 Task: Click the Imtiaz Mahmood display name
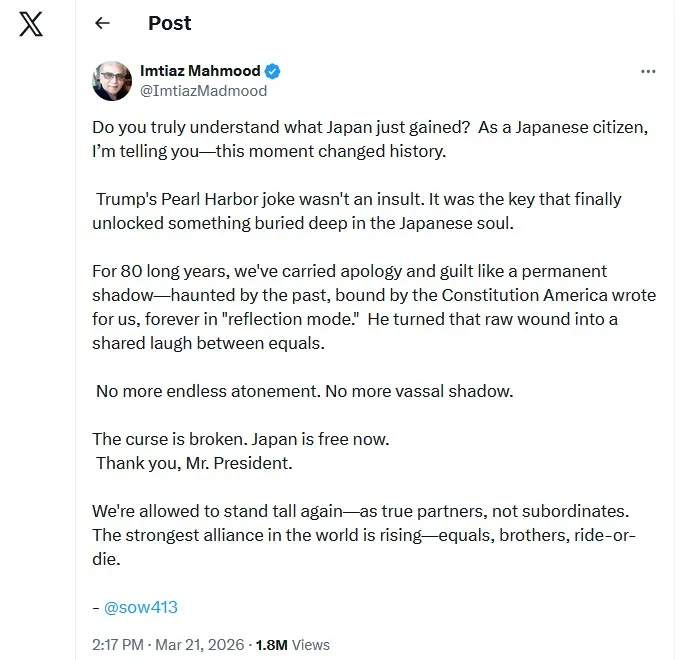point(200,71)
